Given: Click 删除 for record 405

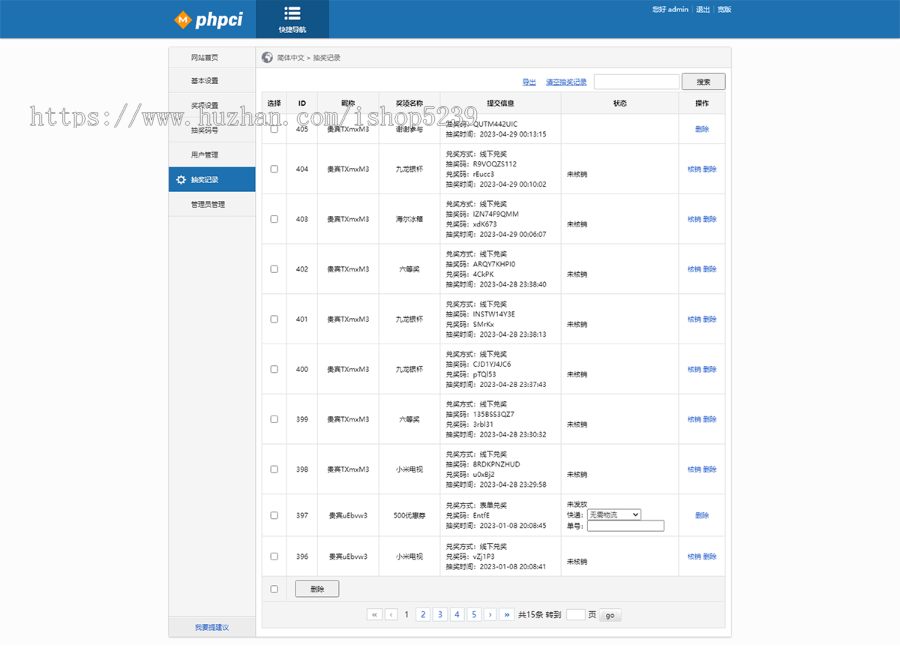Looking at the screenshot, I should tap(701, 129).
